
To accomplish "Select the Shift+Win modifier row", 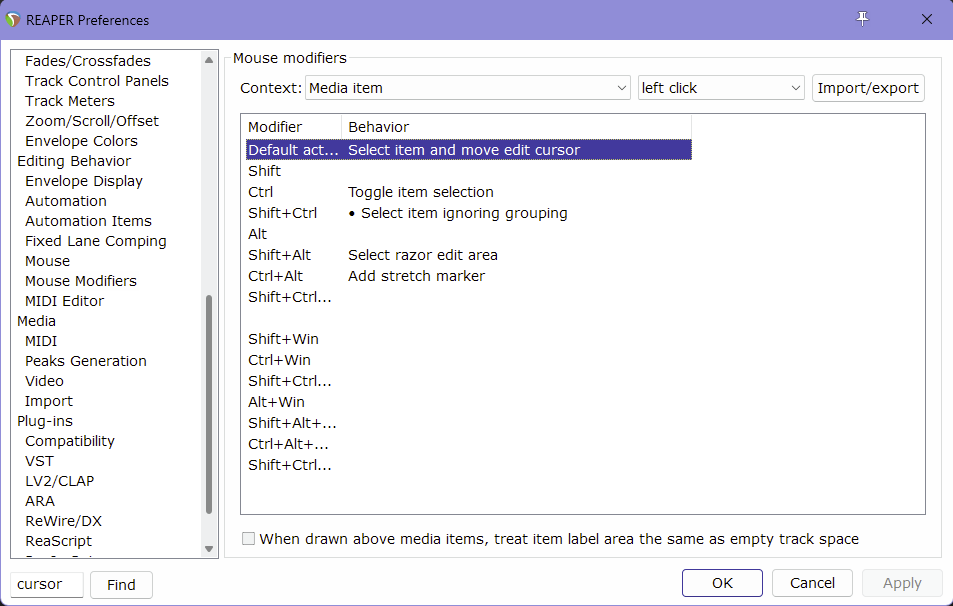I will (469, 339).
